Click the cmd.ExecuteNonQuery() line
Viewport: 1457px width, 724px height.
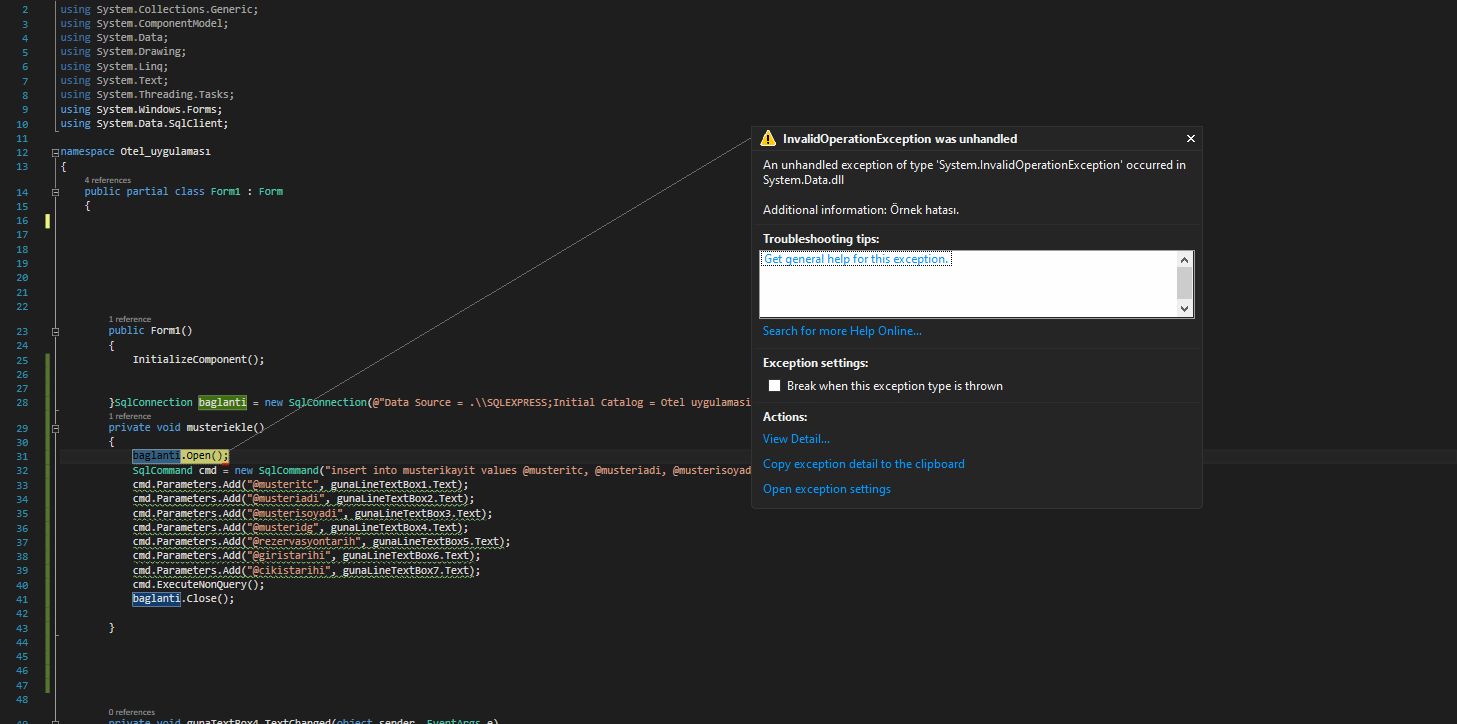click(x=191, y=585)
